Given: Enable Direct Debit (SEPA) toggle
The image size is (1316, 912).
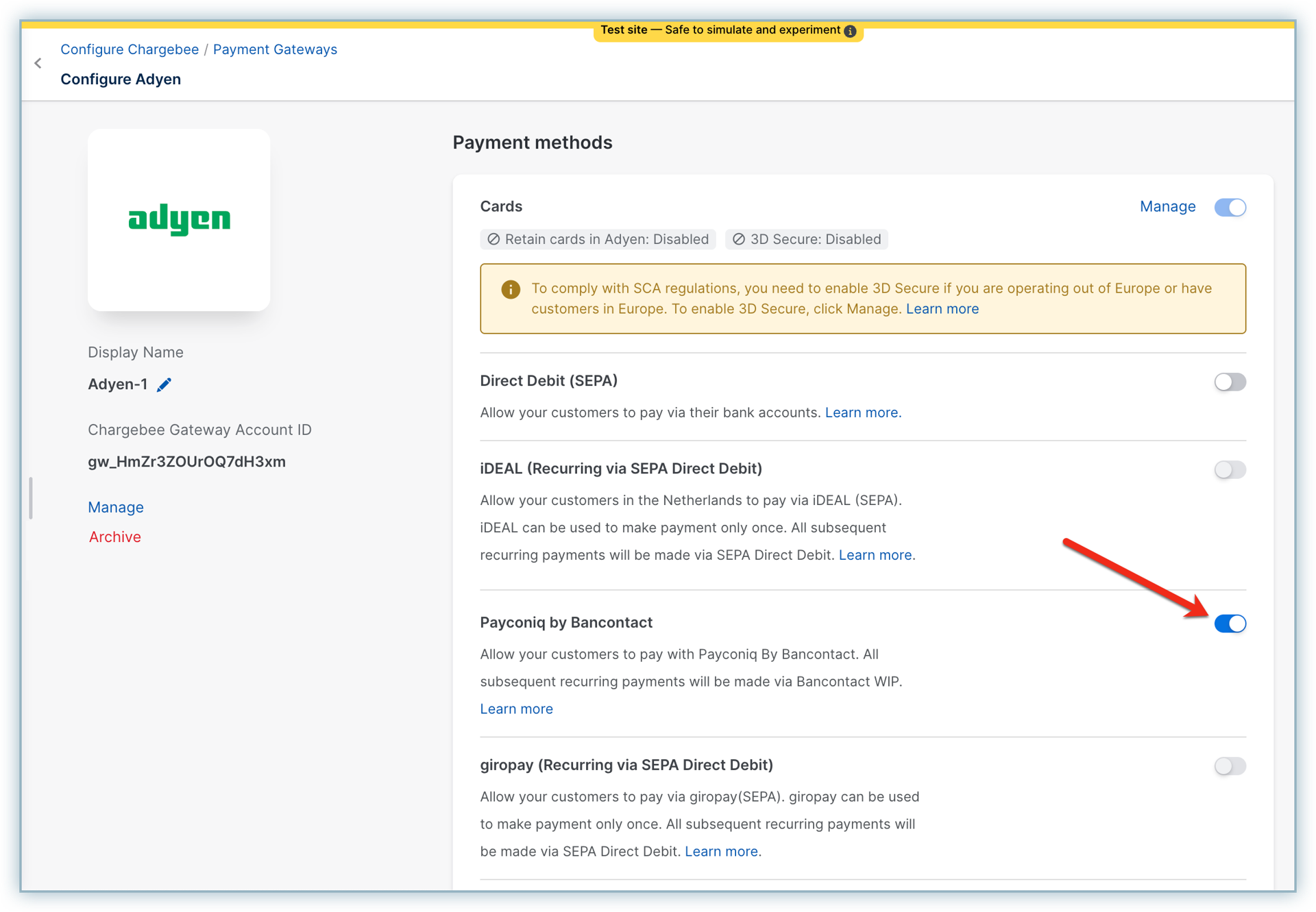Looking at the screenshot, I should 1230,382.
